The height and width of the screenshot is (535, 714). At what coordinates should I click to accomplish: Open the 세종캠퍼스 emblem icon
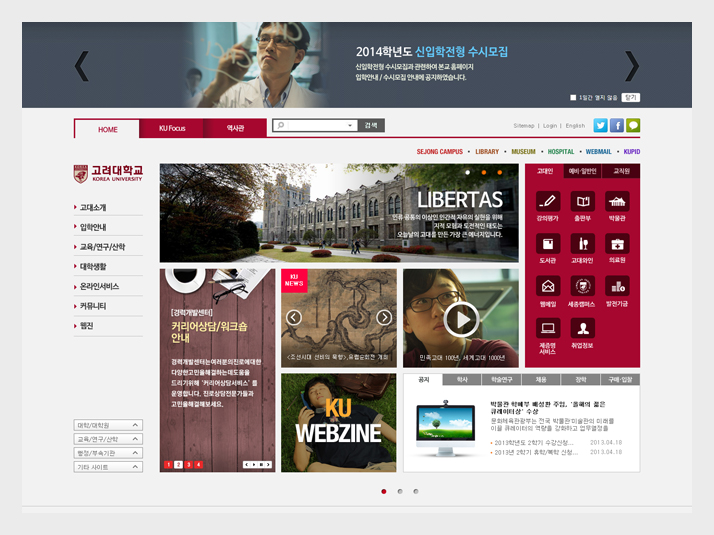pyautogui.click(x=583, y=286)
